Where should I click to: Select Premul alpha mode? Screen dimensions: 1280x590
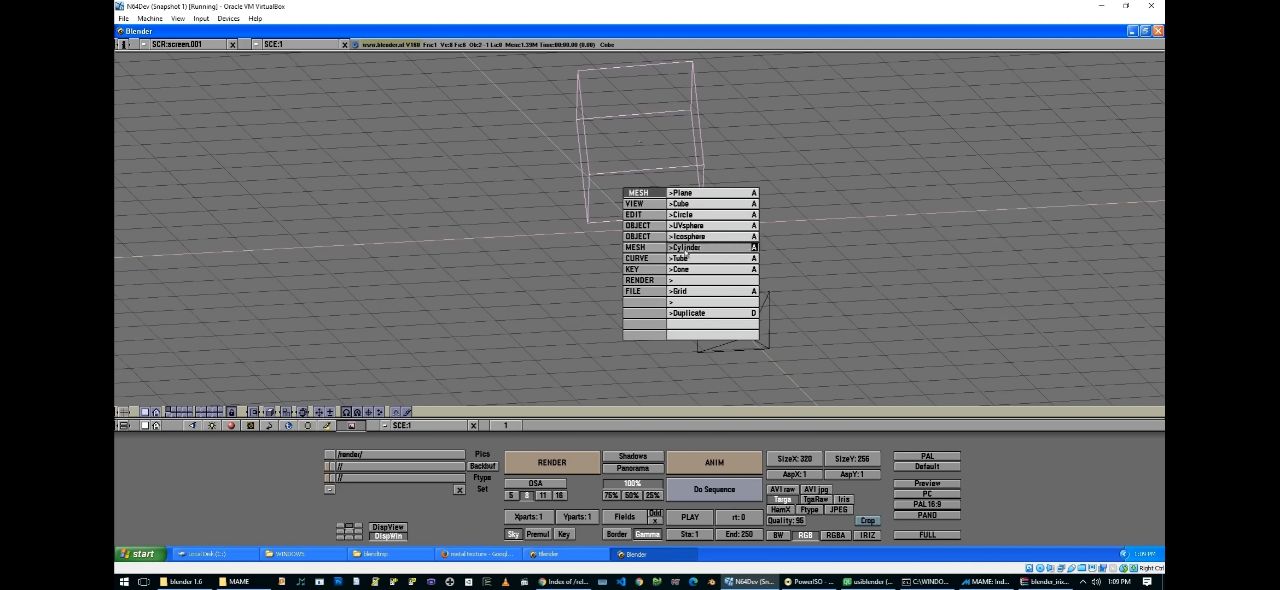coord(538,534)
